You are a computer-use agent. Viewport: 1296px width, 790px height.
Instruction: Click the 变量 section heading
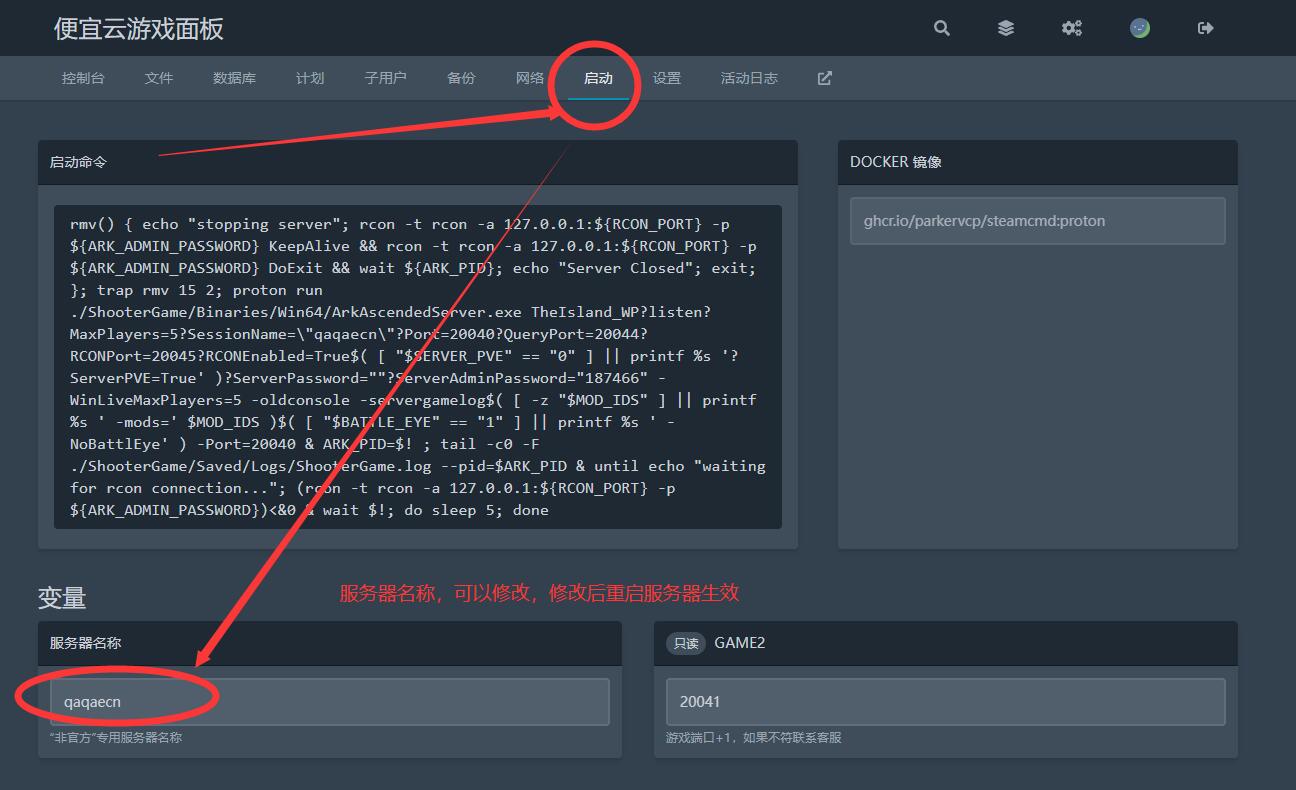(x=62, y=598)
